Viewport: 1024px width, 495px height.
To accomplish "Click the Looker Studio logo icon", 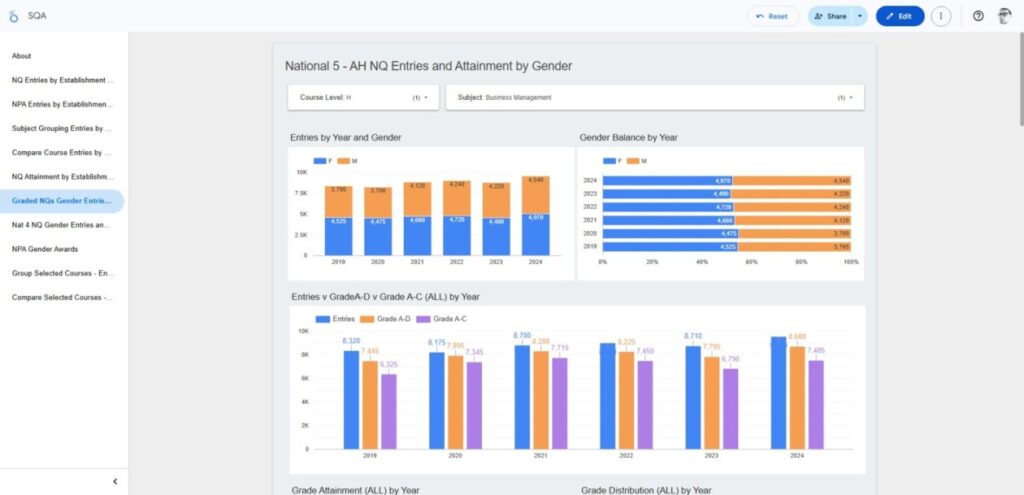I will coord(14,16).
